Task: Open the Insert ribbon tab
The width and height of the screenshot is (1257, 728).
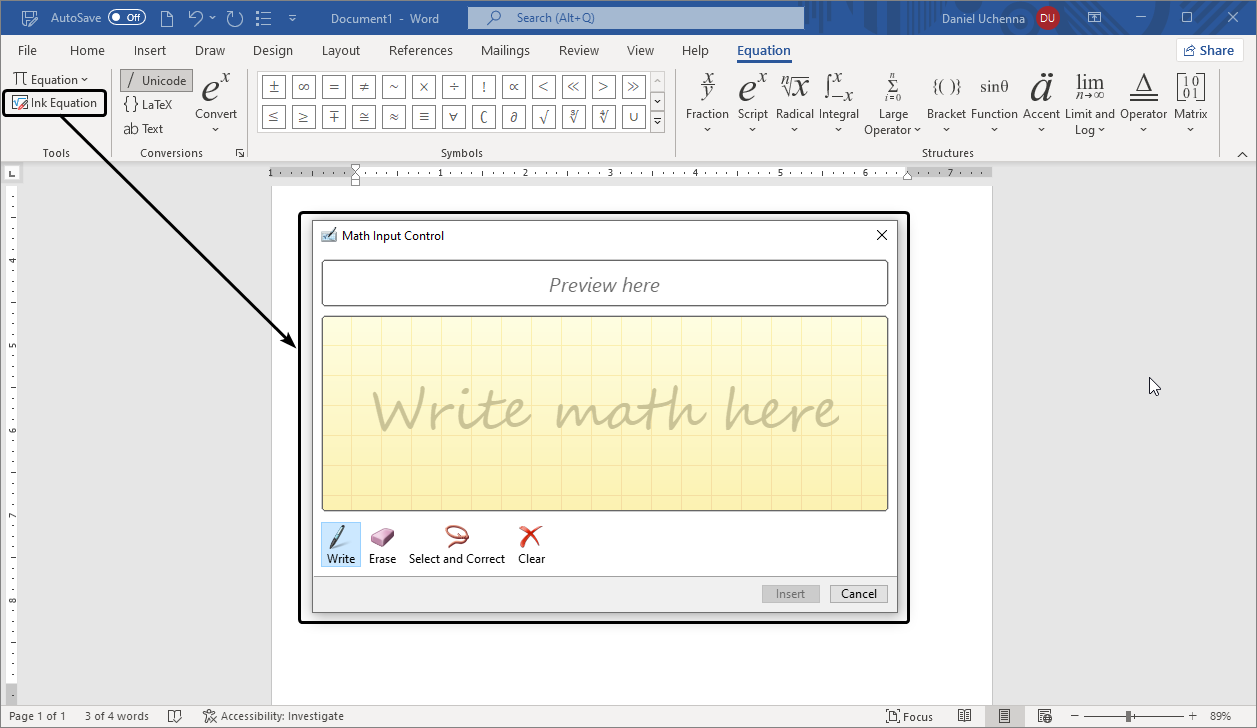Action: click(150, 51)
